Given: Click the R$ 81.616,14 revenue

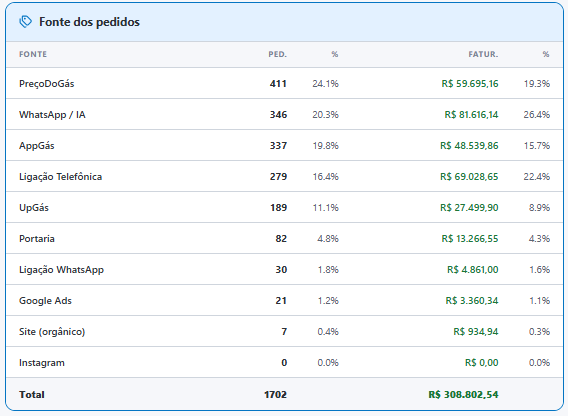Looking at the screenshot, I should click(471, 115).
